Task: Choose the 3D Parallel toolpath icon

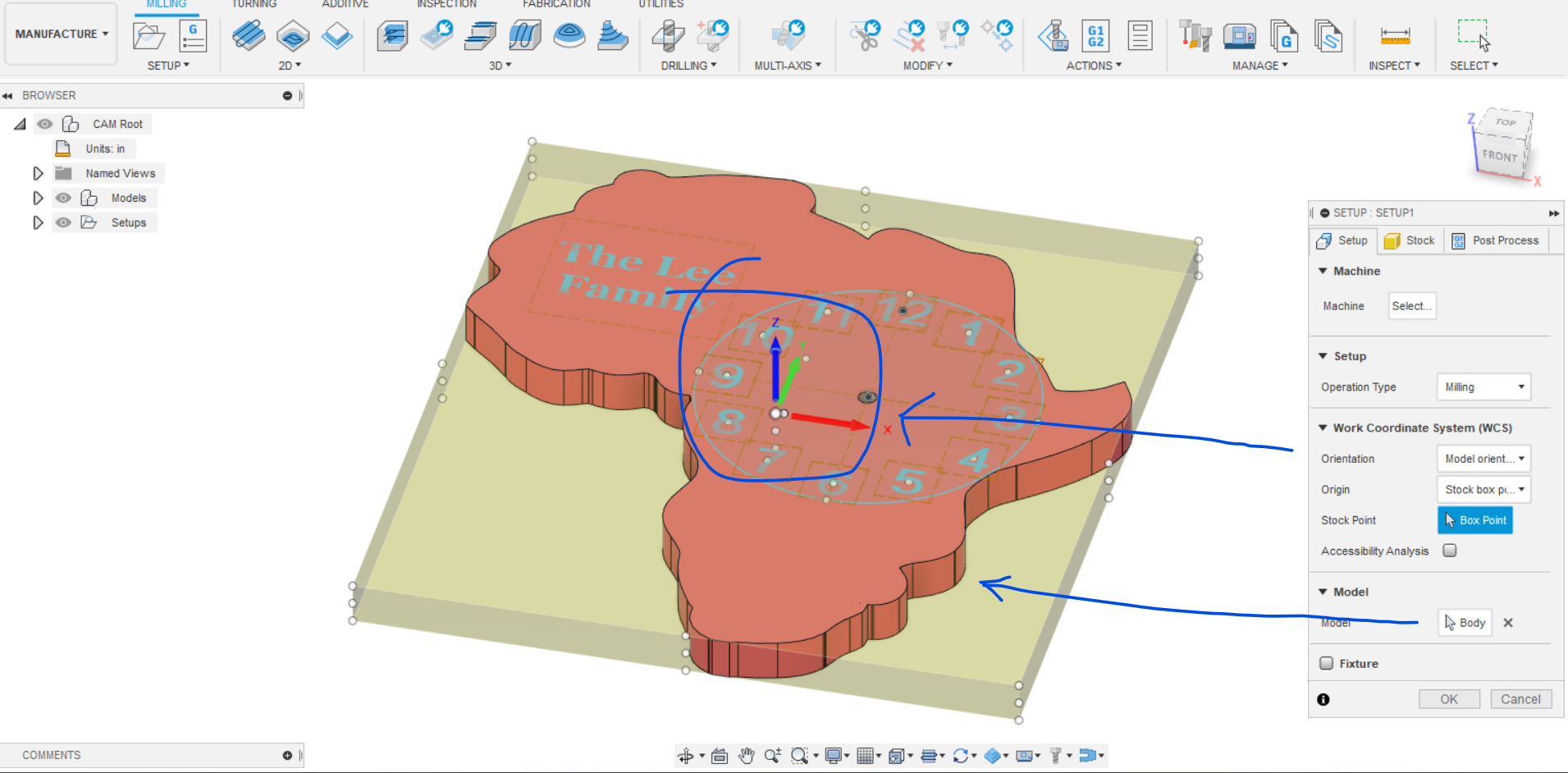Action: (525, 36)
